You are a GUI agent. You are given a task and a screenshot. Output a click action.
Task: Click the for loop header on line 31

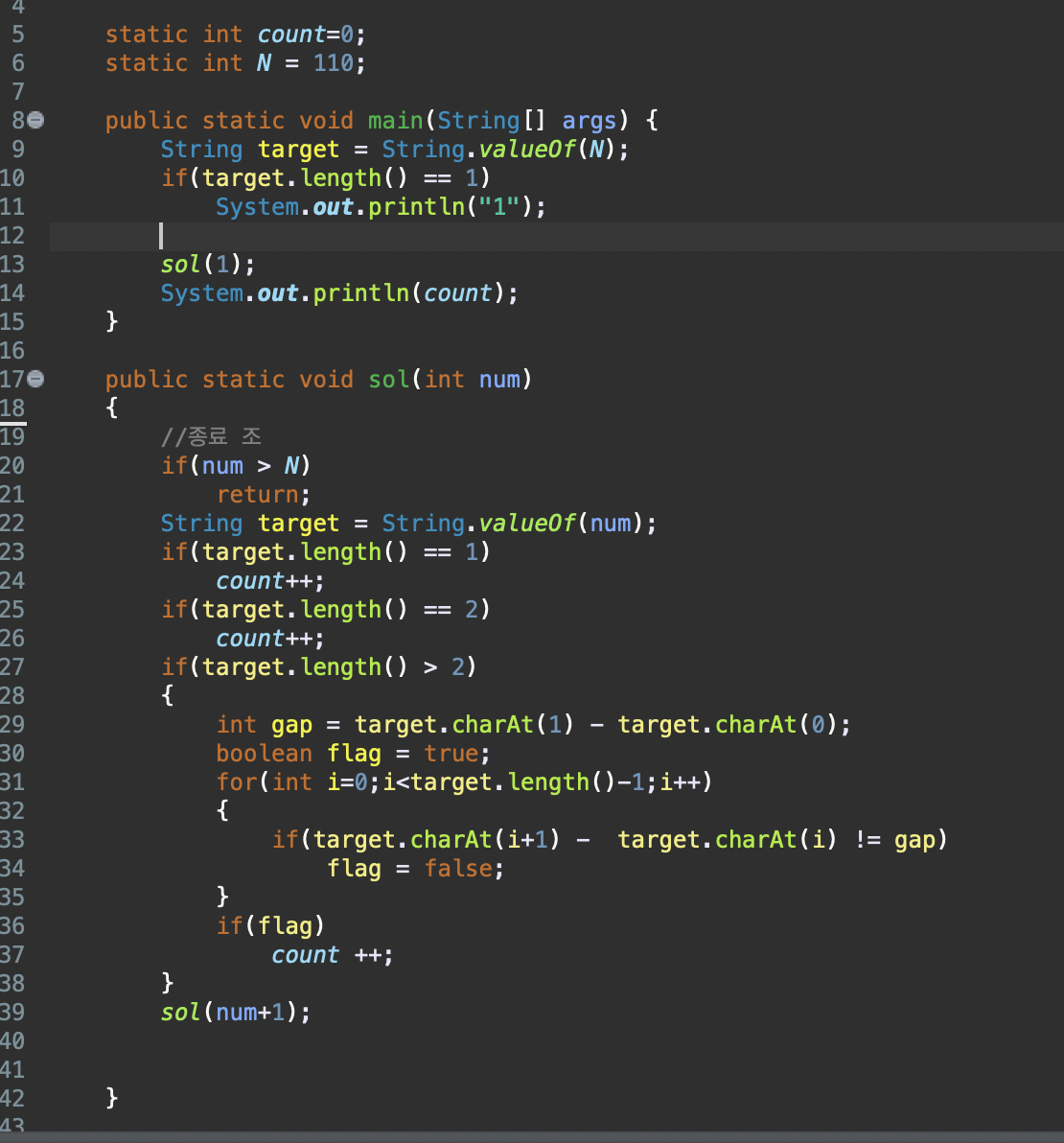tap(464, 782)
